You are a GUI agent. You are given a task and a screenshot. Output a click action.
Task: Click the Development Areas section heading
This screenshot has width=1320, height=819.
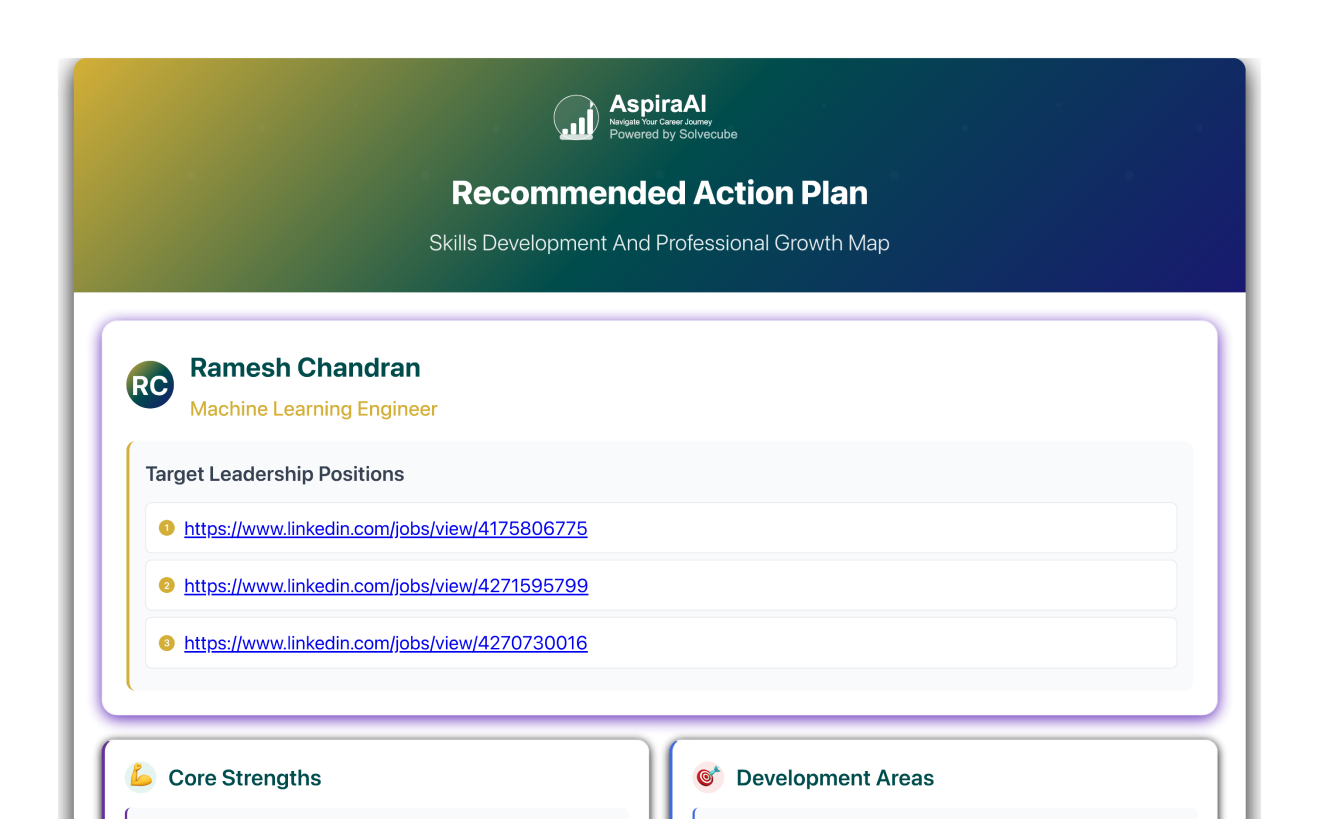[835, 778]
